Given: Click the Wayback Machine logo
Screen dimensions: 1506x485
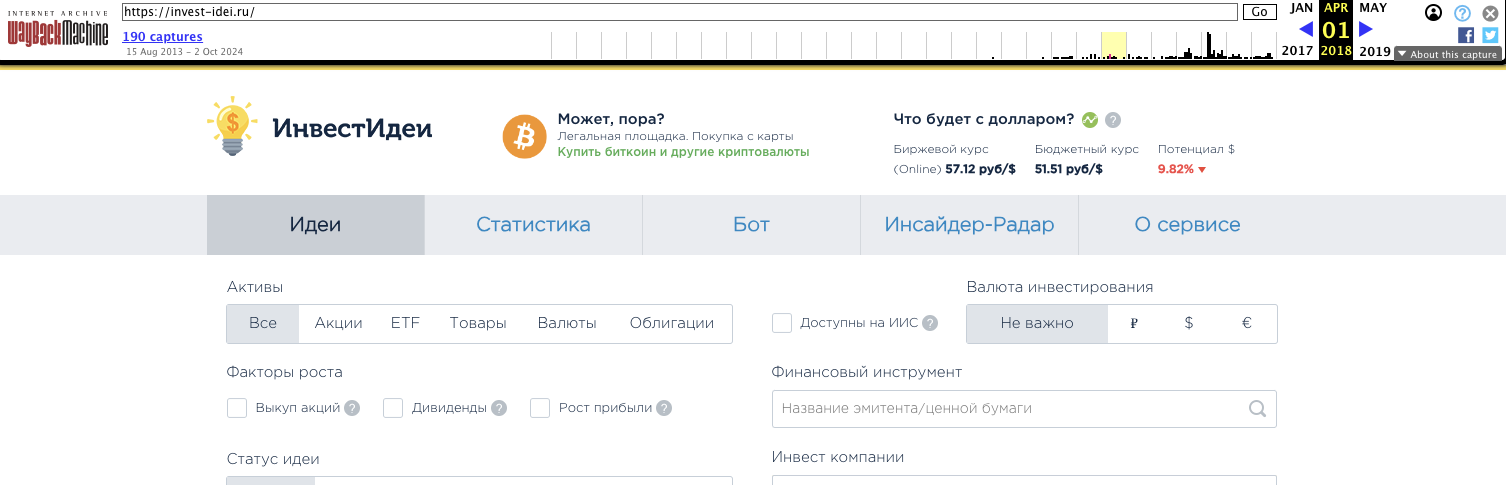Looking at the screenshot, I should pyautogui.click(x=59, y=28).
